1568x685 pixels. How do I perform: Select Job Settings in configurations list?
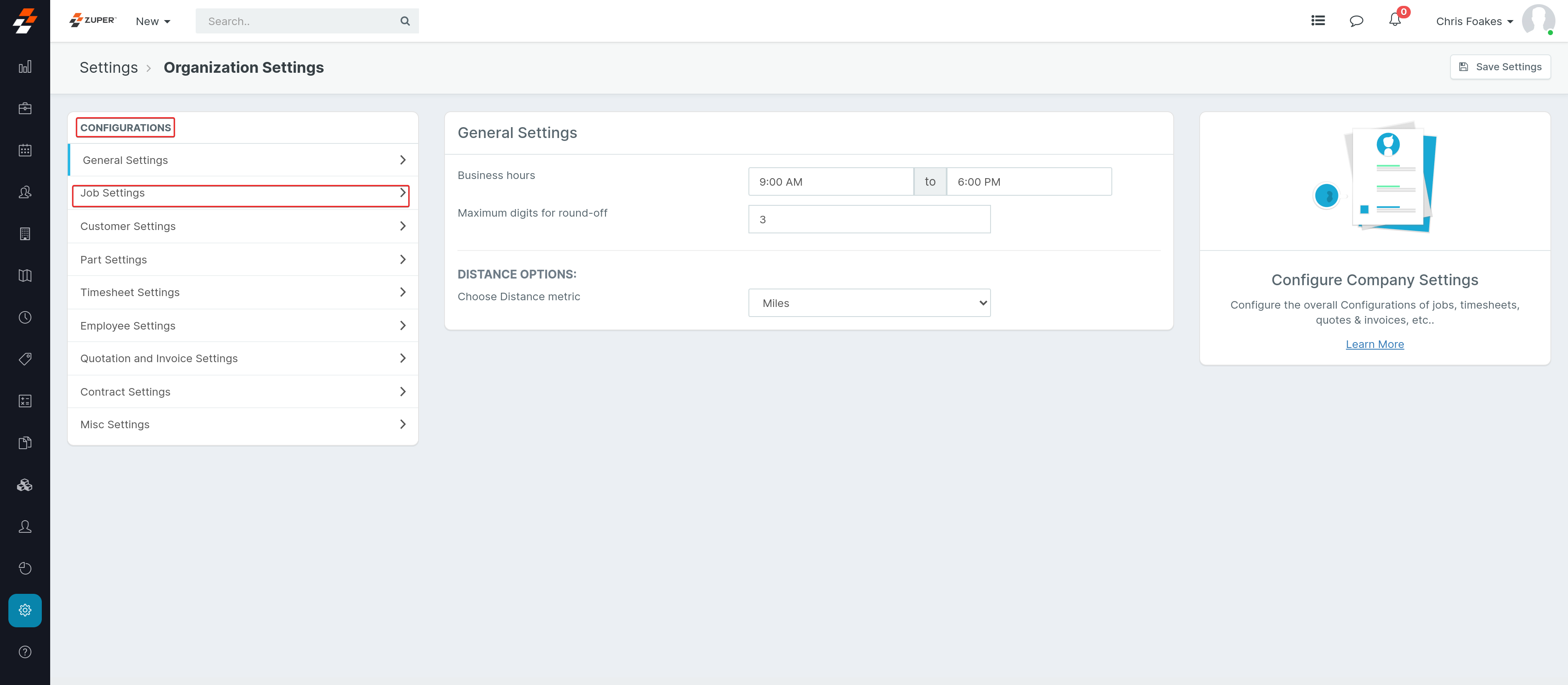[x=240, y=194]
